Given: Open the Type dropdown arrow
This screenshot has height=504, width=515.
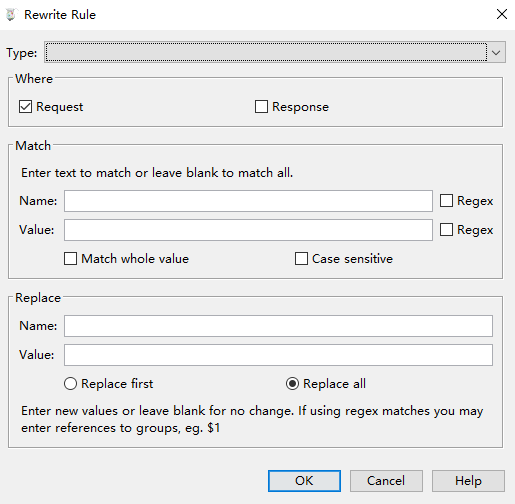Looking at the screenshot, I should 496,52.
